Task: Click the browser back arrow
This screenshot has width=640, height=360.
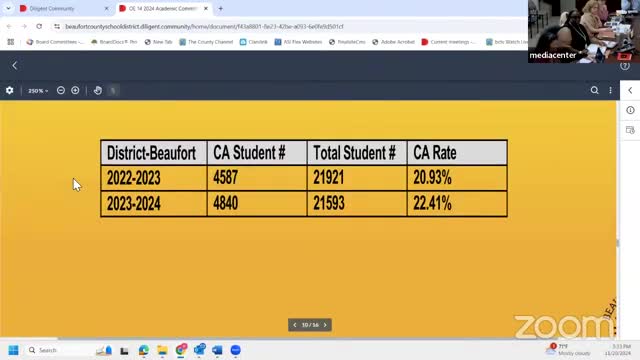Action: point(9,26)
